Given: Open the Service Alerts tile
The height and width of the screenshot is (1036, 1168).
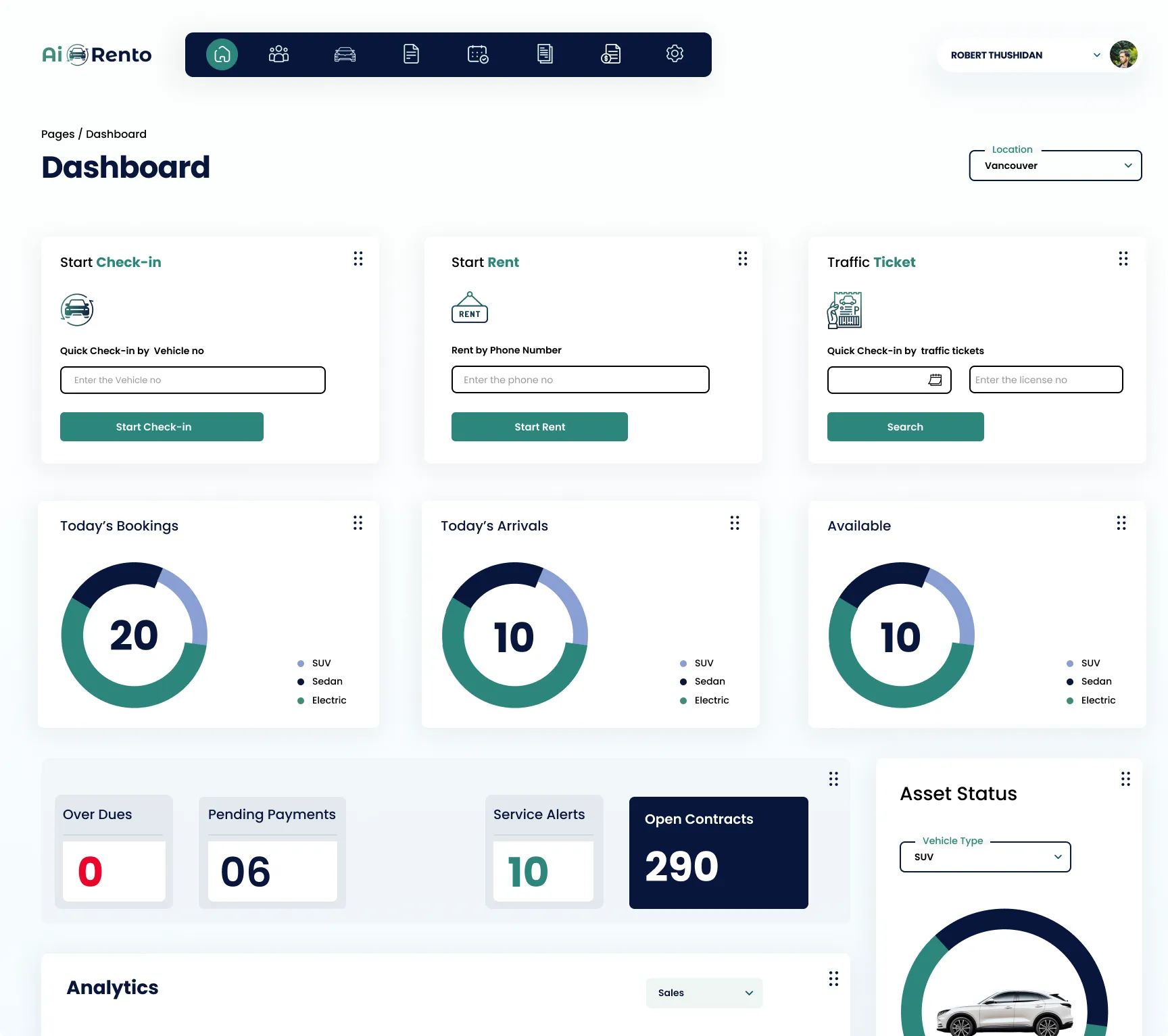Looking at the screenshot, I should coord(544,852).
